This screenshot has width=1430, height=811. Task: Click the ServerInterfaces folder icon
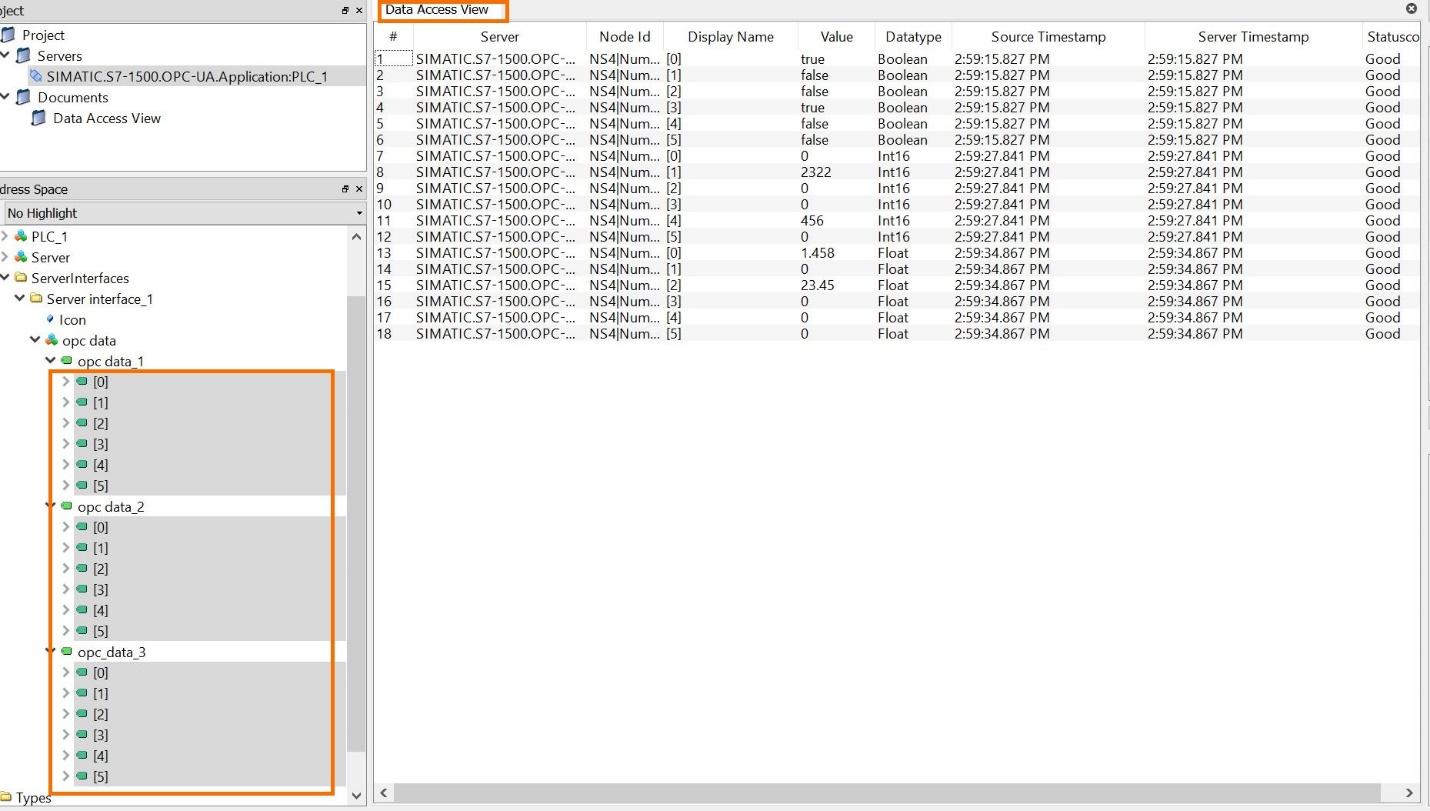21,278
